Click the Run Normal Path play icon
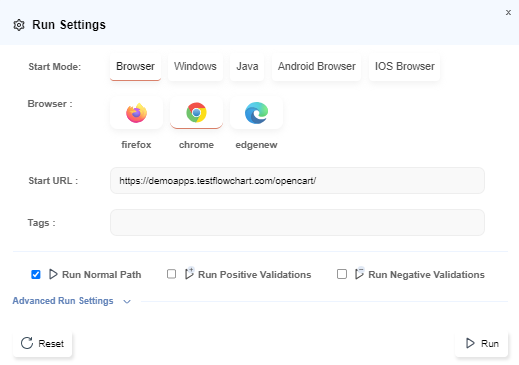The width and height of the screenshot is (519, 365). (x=53, y=274)
